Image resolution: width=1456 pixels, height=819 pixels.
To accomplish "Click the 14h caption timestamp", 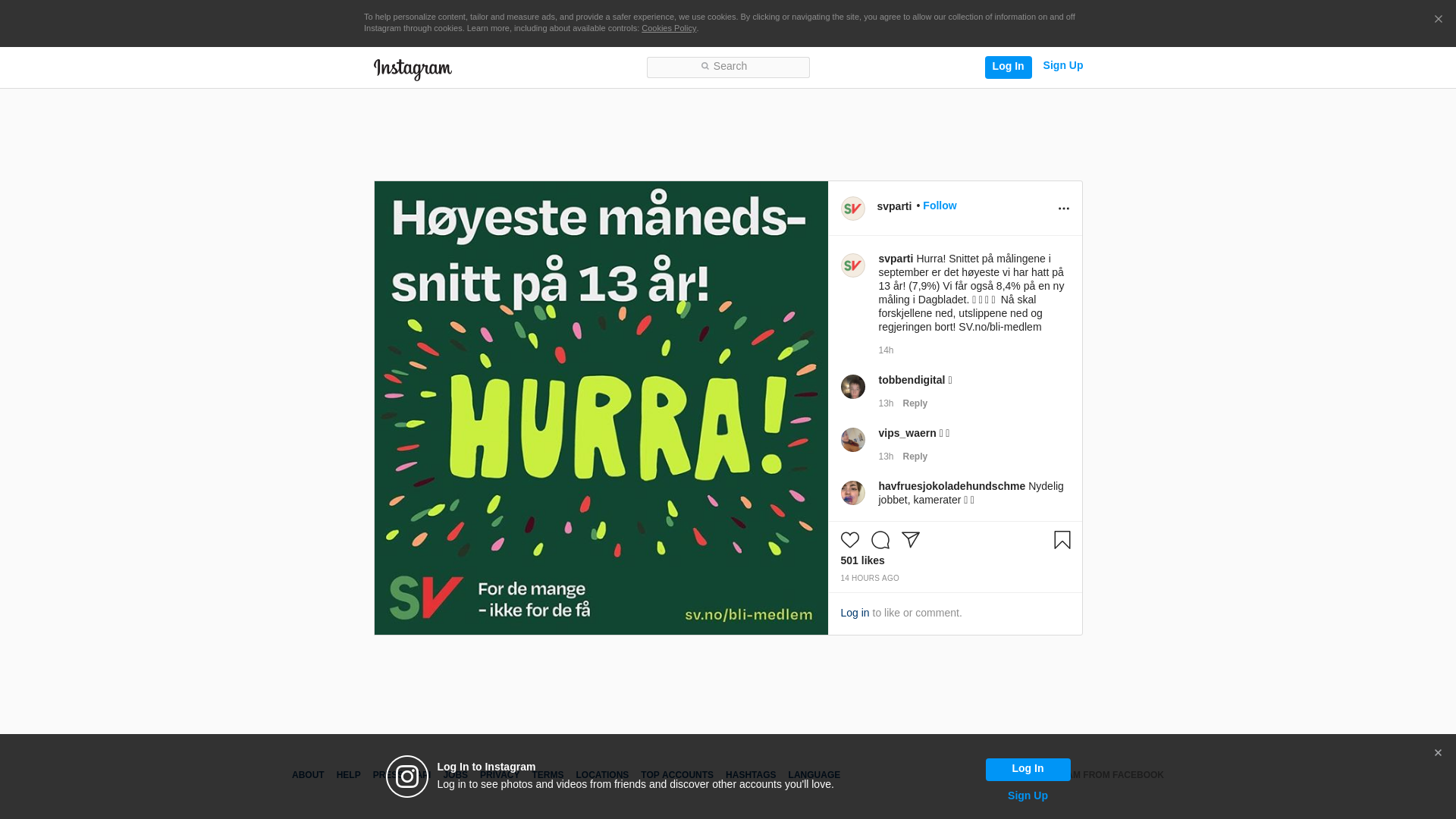I will coord(886,350).
